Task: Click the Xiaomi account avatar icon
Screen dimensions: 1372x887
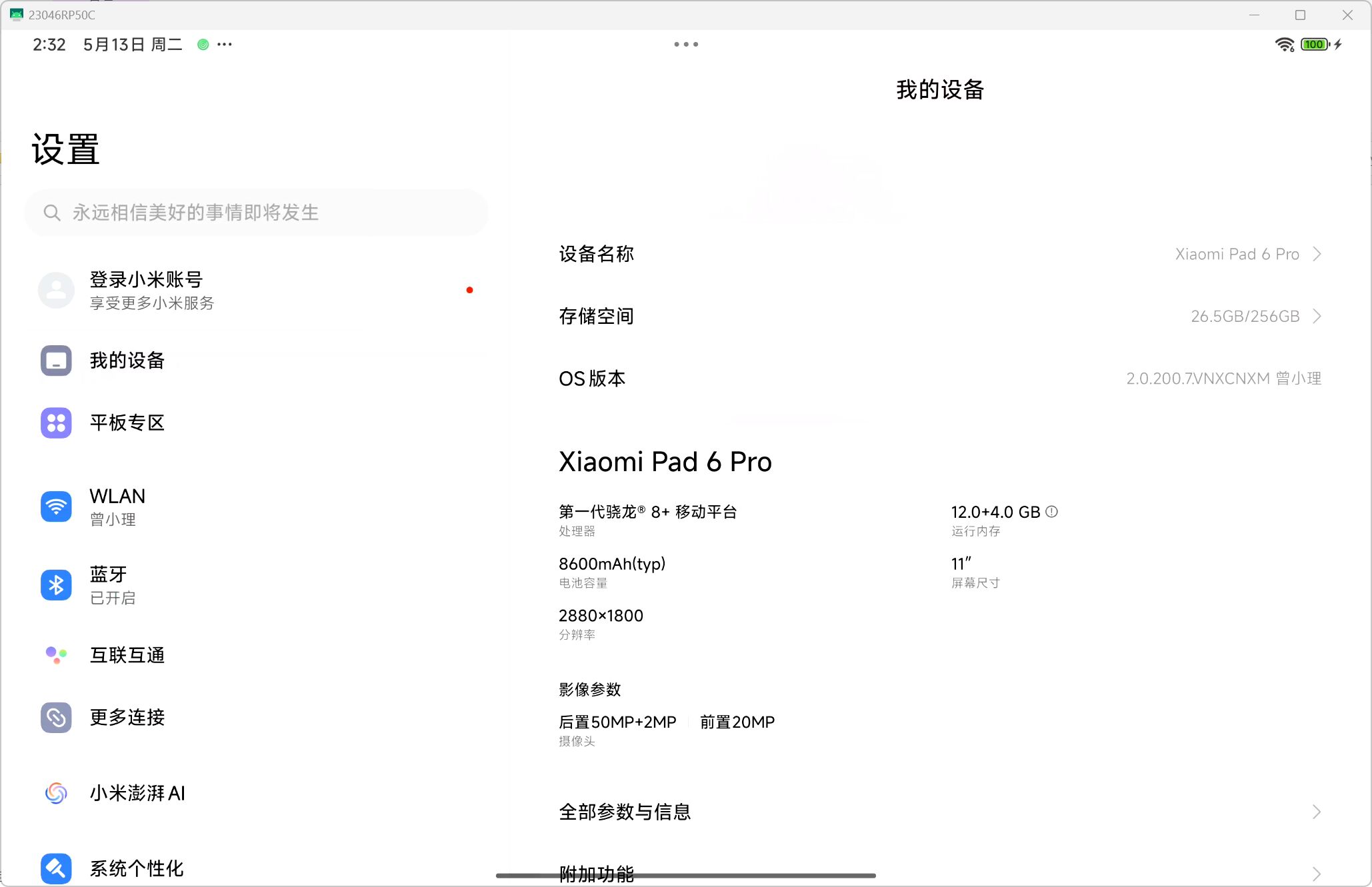Action: (56, 290)
